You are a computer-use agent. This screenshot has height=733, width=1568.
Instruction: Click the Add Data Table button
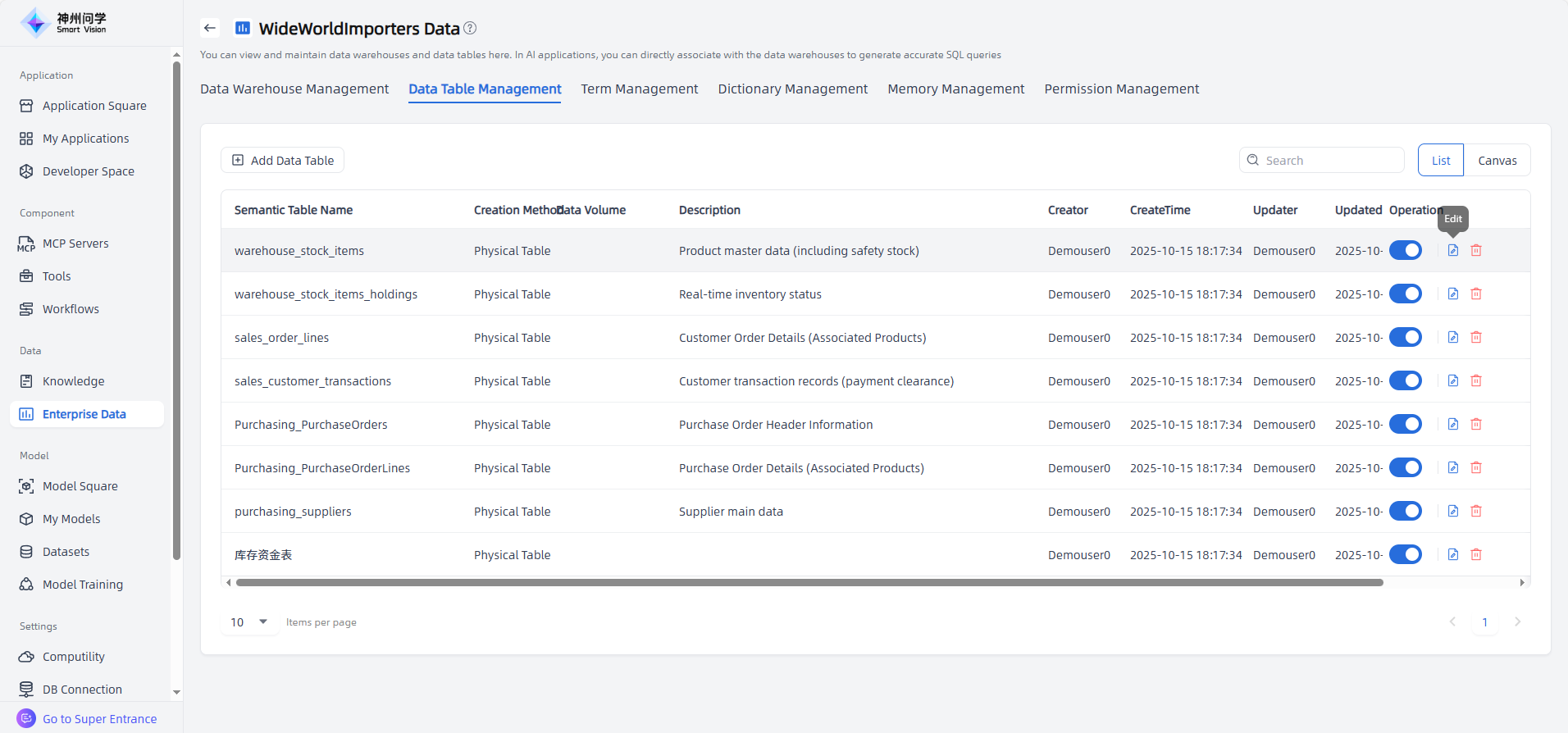click(x=283, y=161)
